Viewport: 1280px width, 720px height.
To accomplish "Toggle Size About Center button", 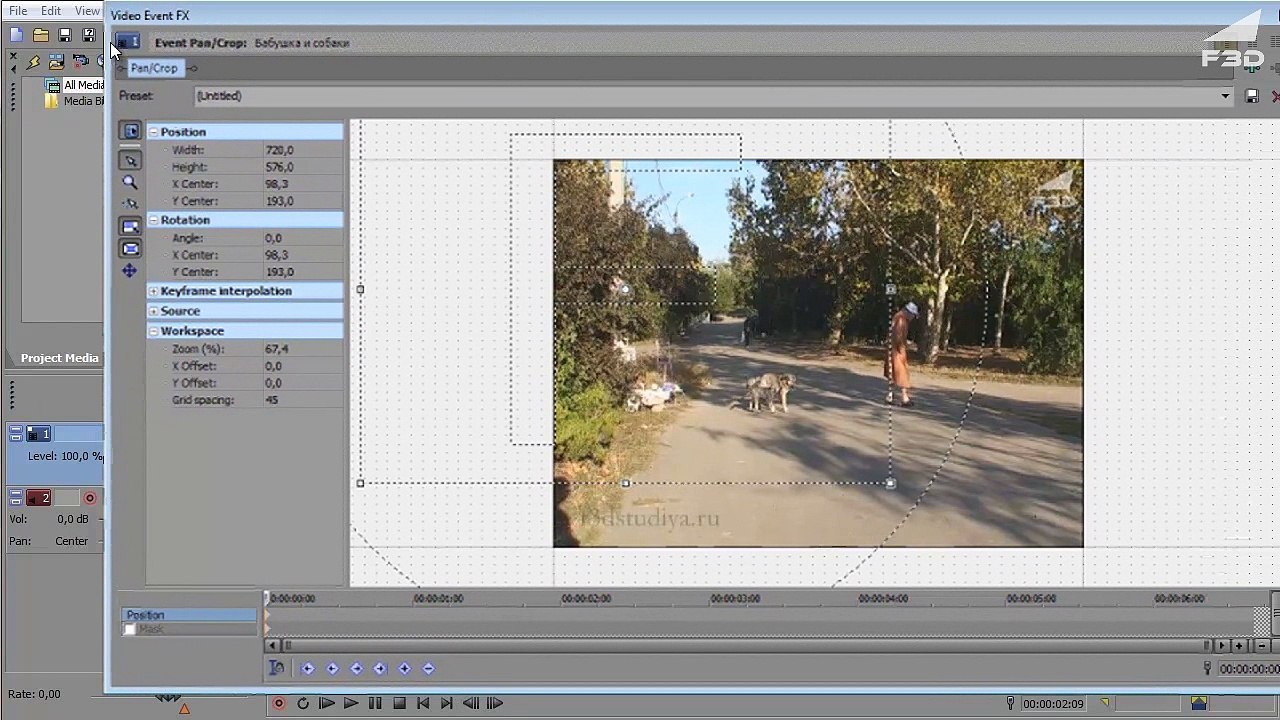I will tap(130, 249).
